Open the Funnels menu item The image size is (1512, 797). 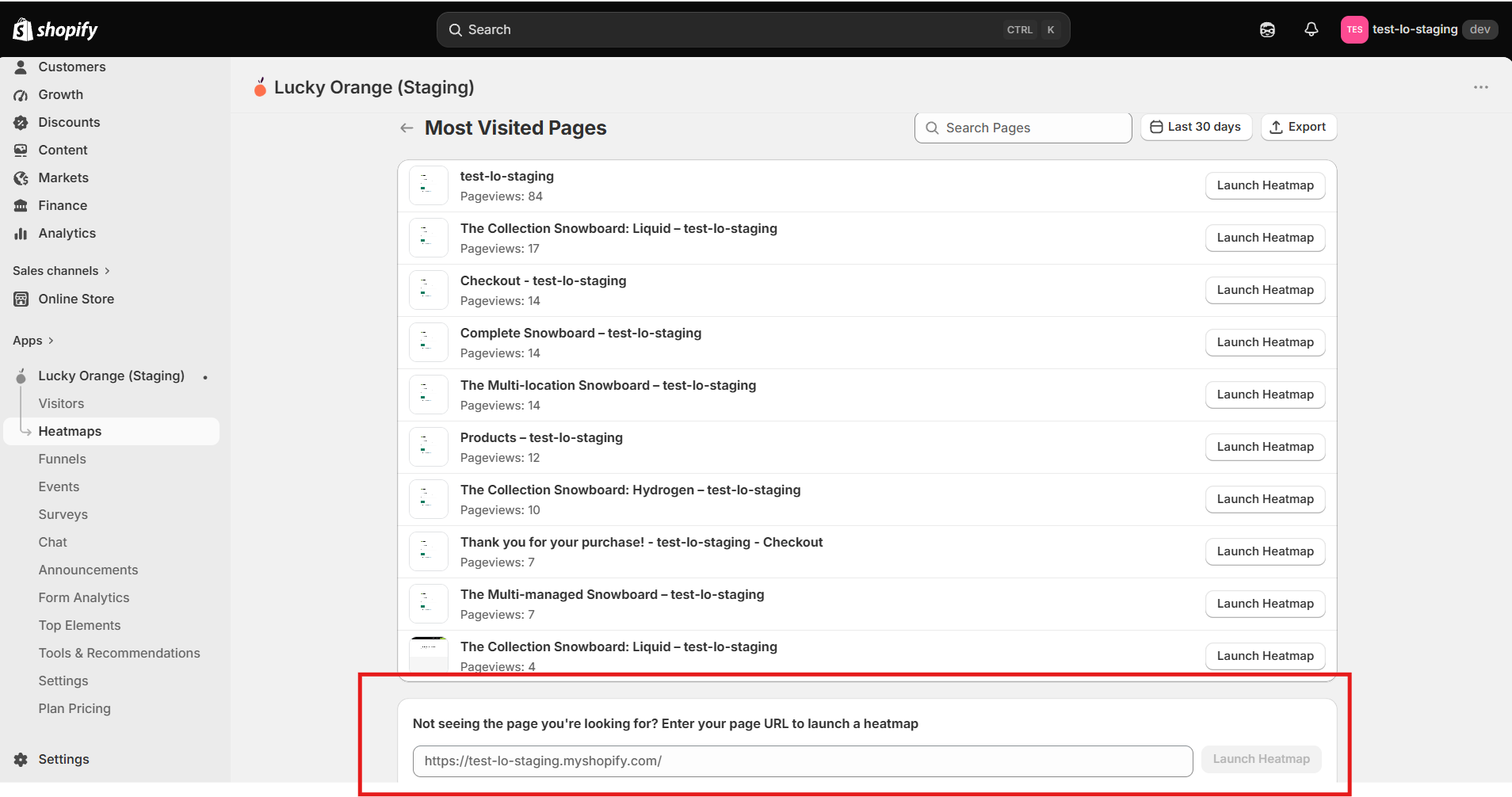coord(62,459)
